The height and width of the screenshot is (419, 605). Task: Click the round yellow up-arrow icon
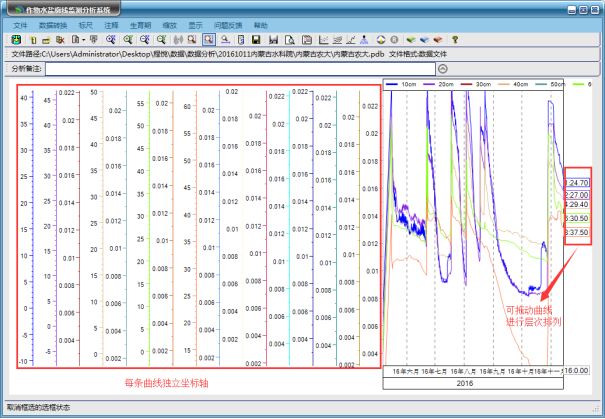coord(381,39)
